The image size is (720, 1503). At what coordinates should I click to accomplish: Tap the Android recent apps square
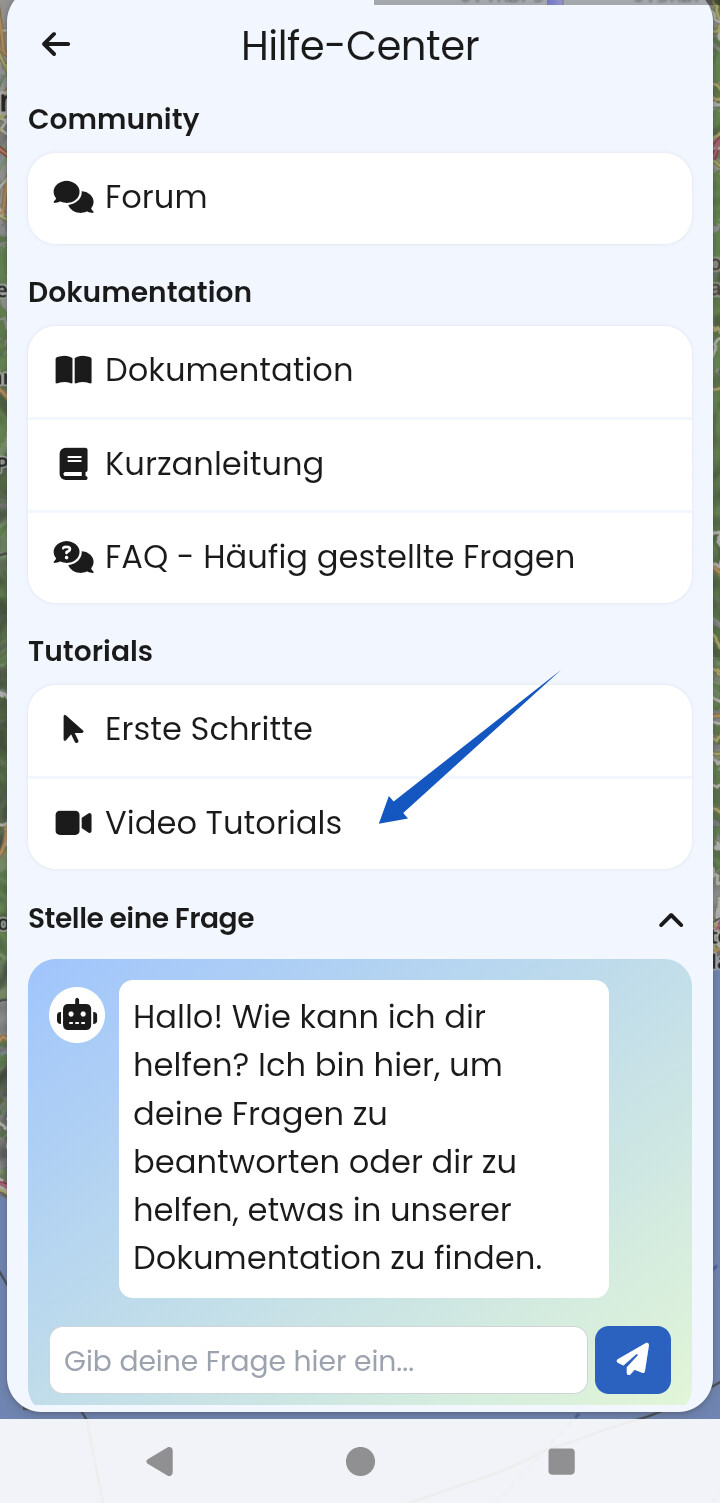pos(562,1461)
